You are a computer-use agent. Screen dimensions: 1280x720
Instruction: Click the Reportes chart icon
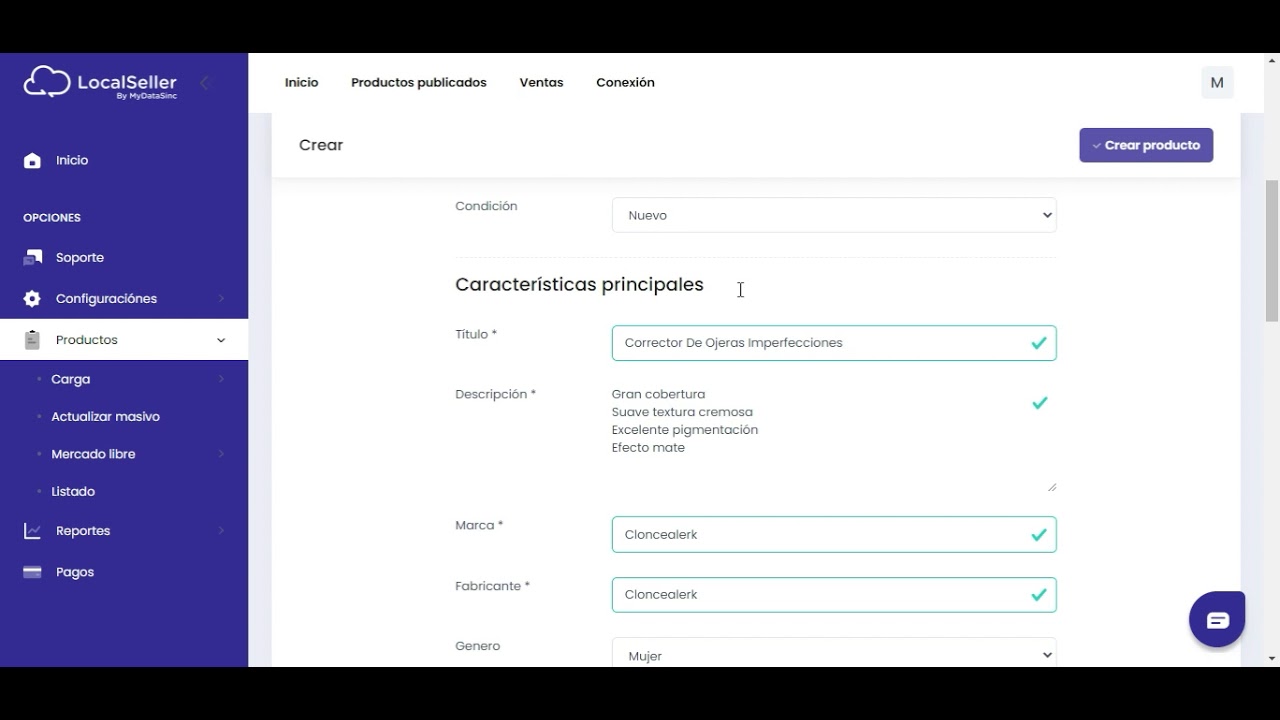pyautogui.click(x=32, y=531)
